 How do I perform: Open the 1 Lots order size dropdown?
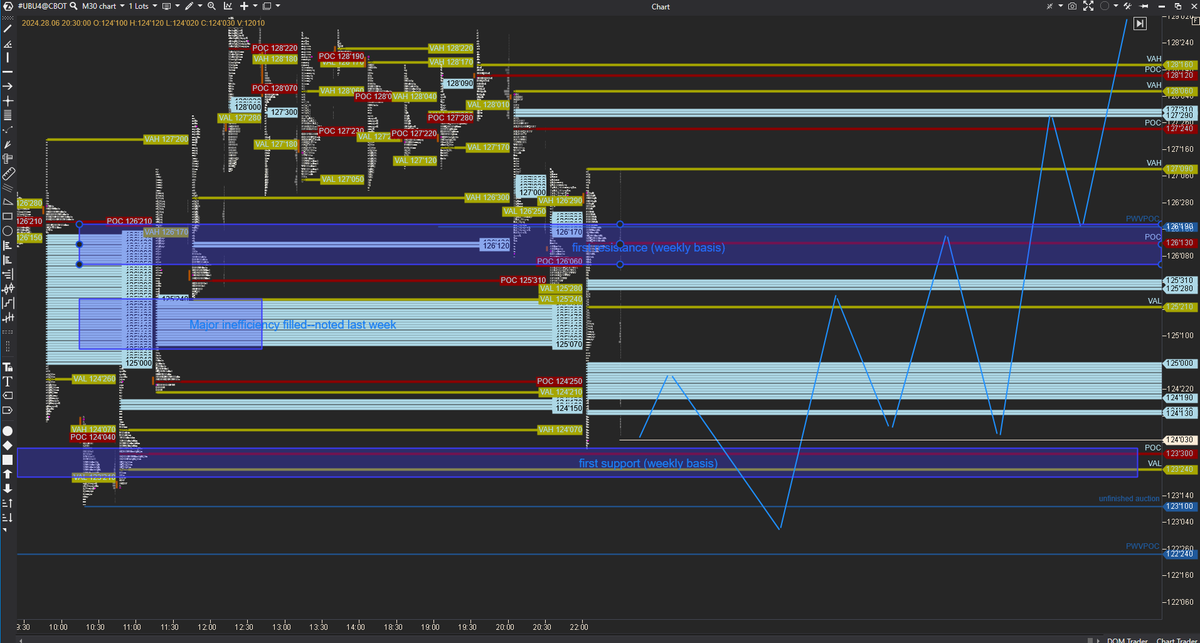tap(140, 6)
